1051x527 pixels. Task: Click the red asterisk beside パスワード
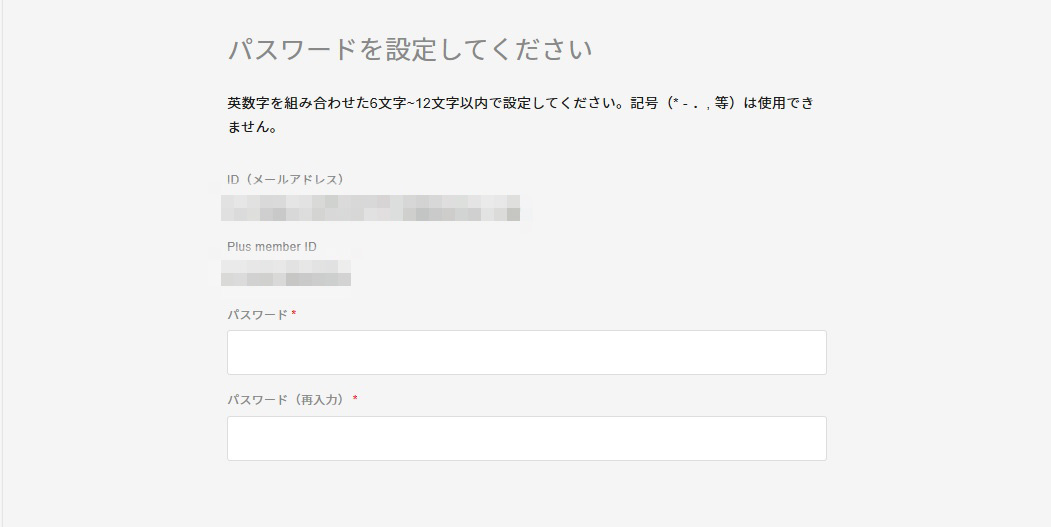click(294, 315)
